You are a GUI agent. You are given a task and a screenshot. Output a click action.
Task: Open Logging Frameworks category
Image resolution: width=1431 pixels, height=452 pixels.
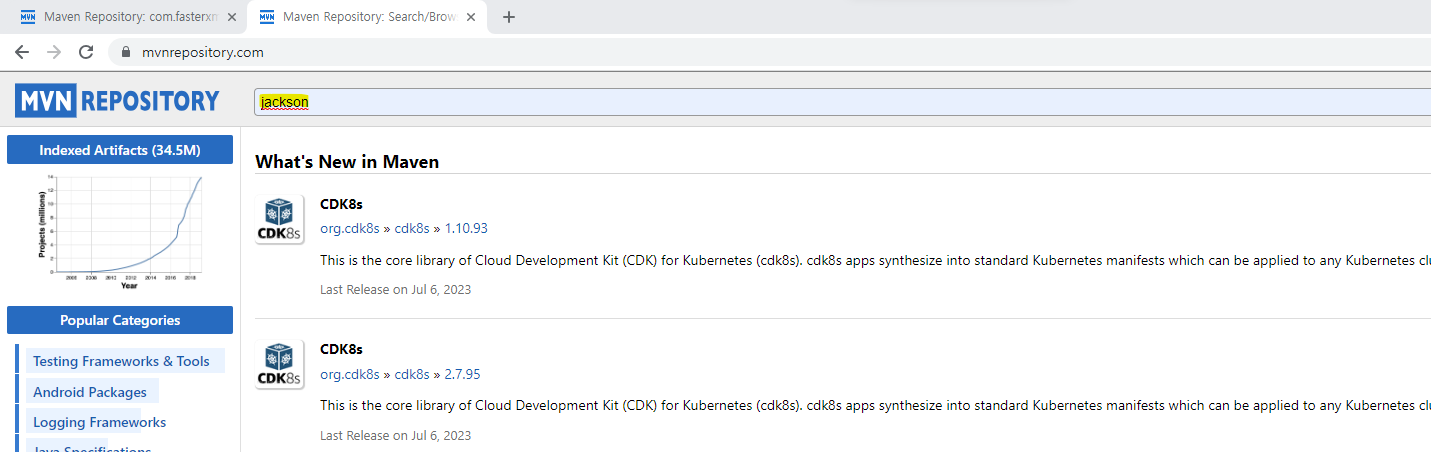[x=99, y=422]
